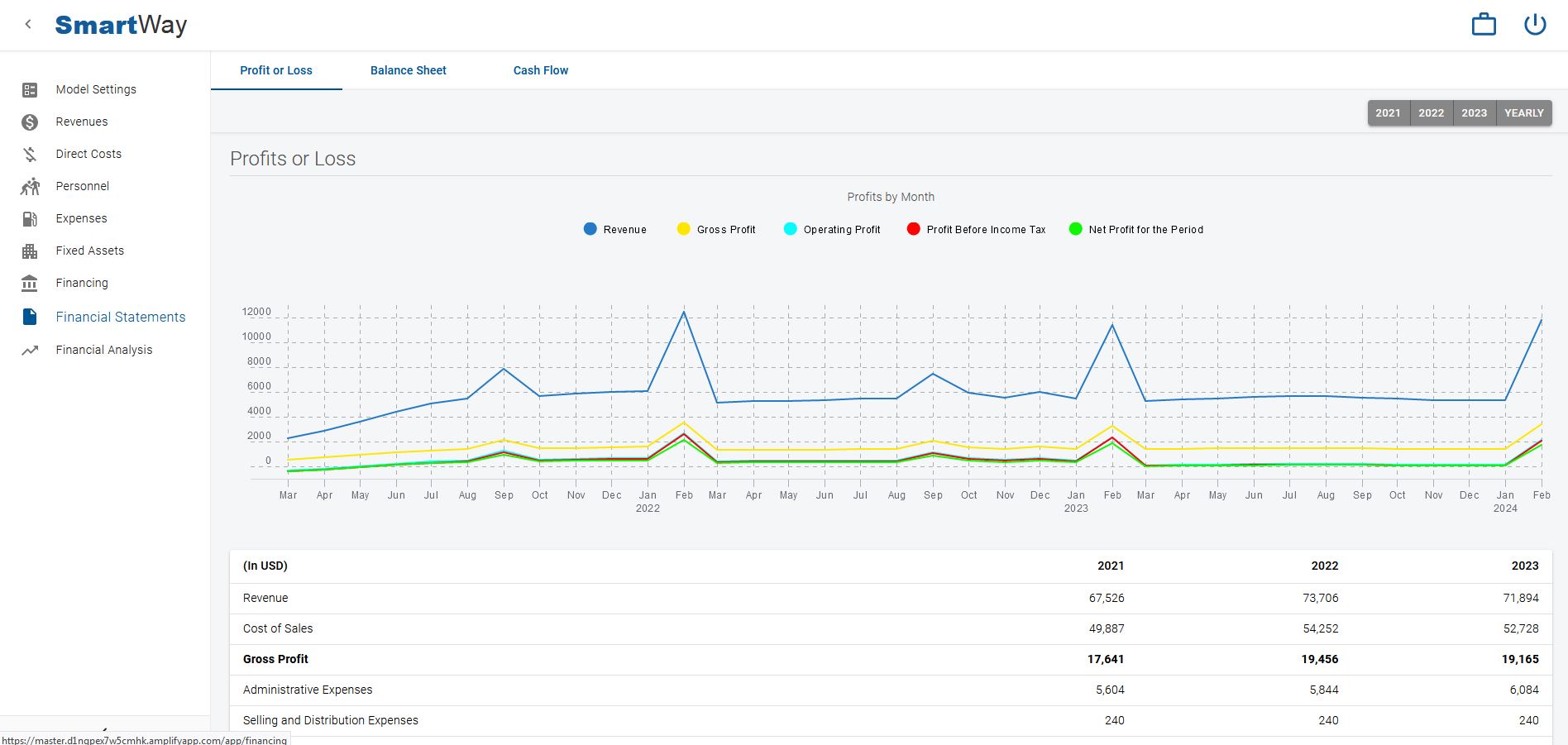This screenshot has width=1568, height=745.
Task: Click the red Profit Before Income Tax swatch
Action: click(913, 229)
